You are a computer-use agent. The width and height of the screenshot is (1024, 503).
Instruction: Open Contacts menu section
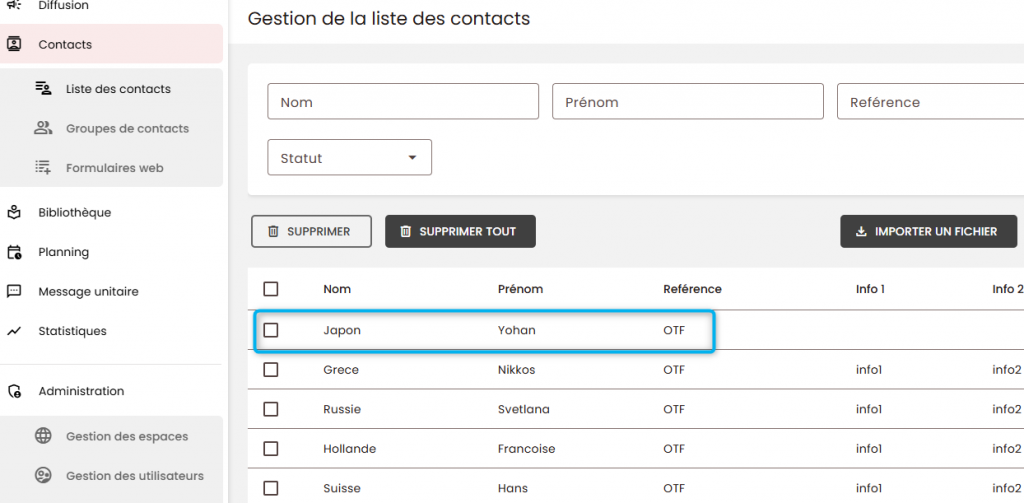coord(111,44)
